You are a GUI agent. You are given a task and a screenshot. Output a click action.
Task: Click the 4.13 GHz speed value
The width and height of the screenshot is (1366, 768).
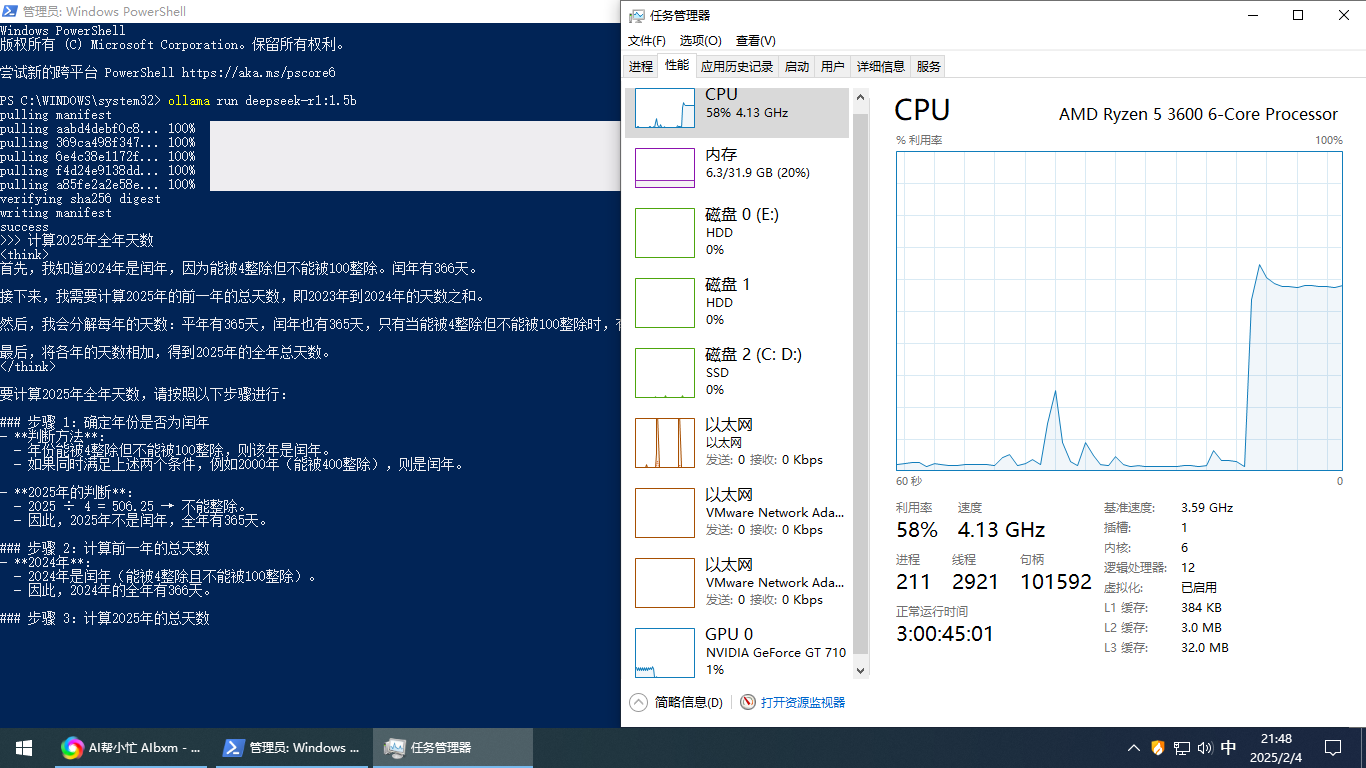(1001, 530)
